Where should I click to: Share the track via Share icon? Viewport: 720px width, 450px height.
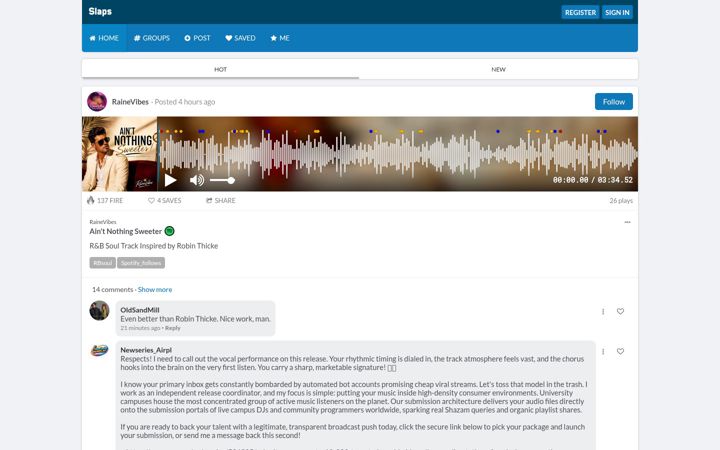221,201
